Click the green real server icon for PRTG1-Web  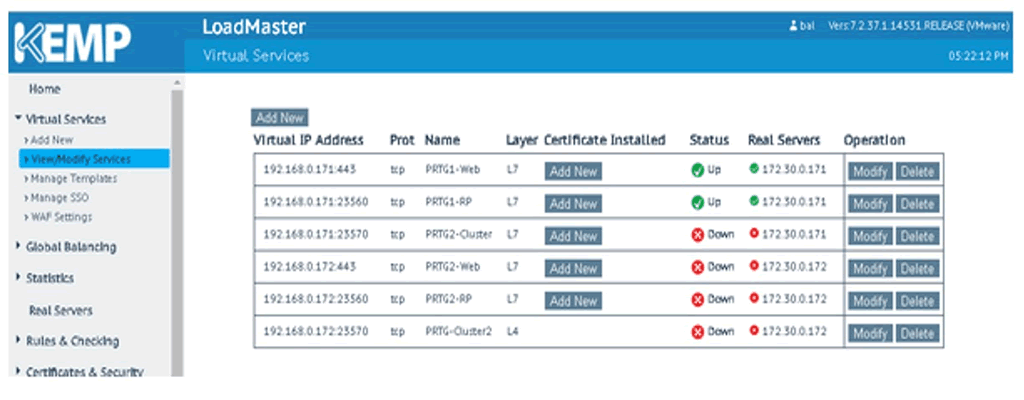[753, 170]
